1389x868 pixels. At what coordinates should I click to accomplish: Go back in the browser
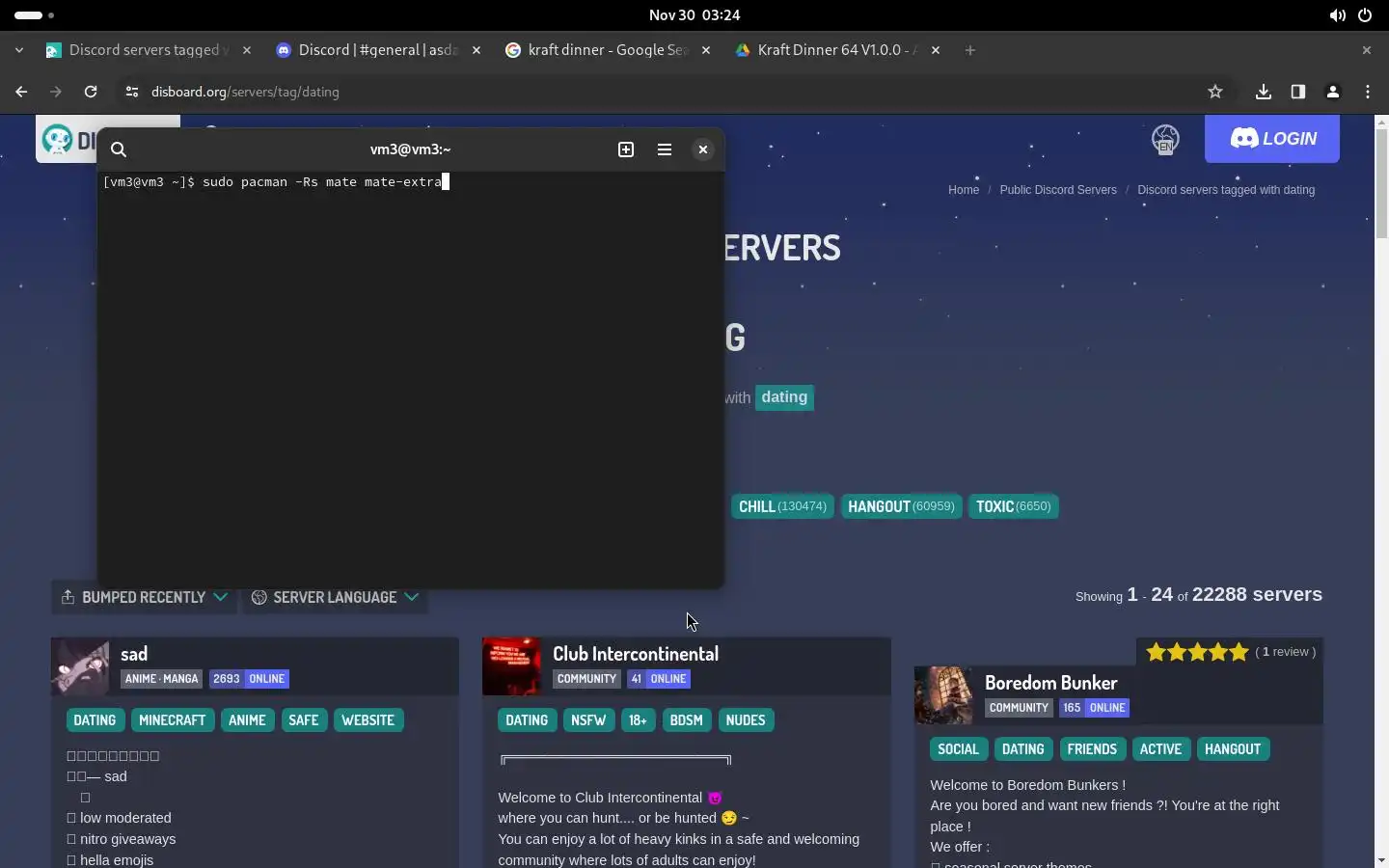click(x=21, y=92)
